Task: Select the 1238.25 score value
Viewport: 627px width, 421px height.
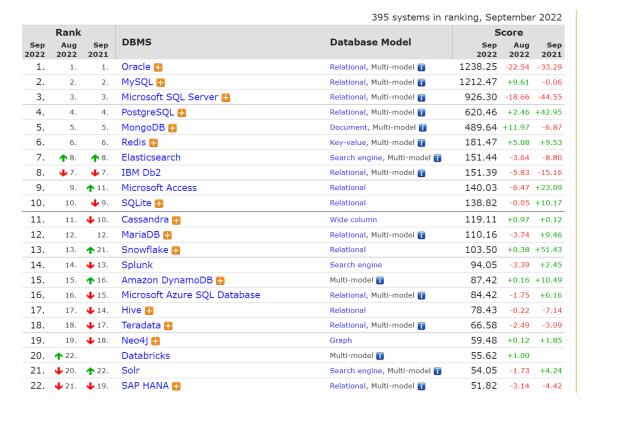Action: pyautogui.click(x=478, y=67)
